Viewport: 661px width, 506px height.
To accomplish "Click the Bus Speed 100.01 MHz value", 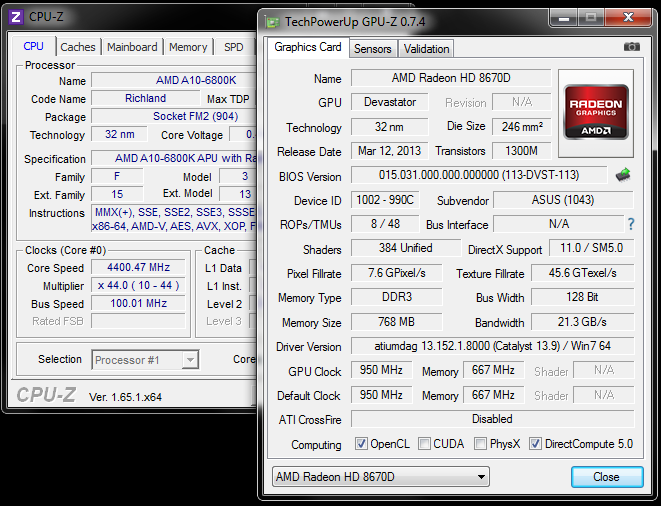I will point(138,303).
